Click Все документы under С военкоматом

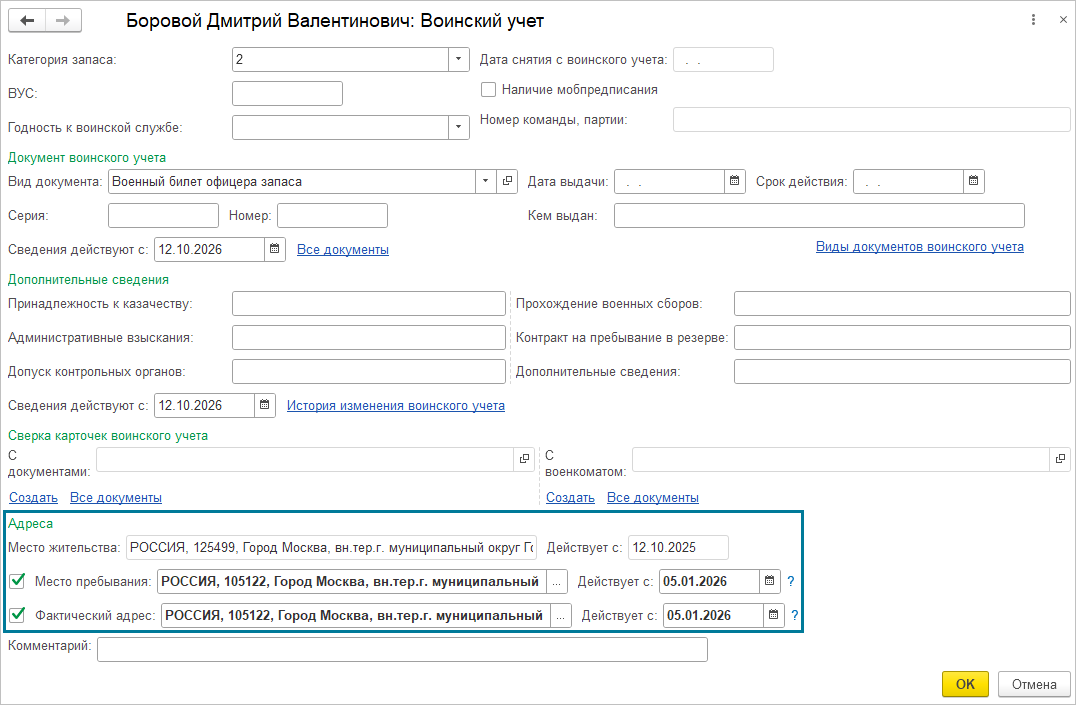653,498
